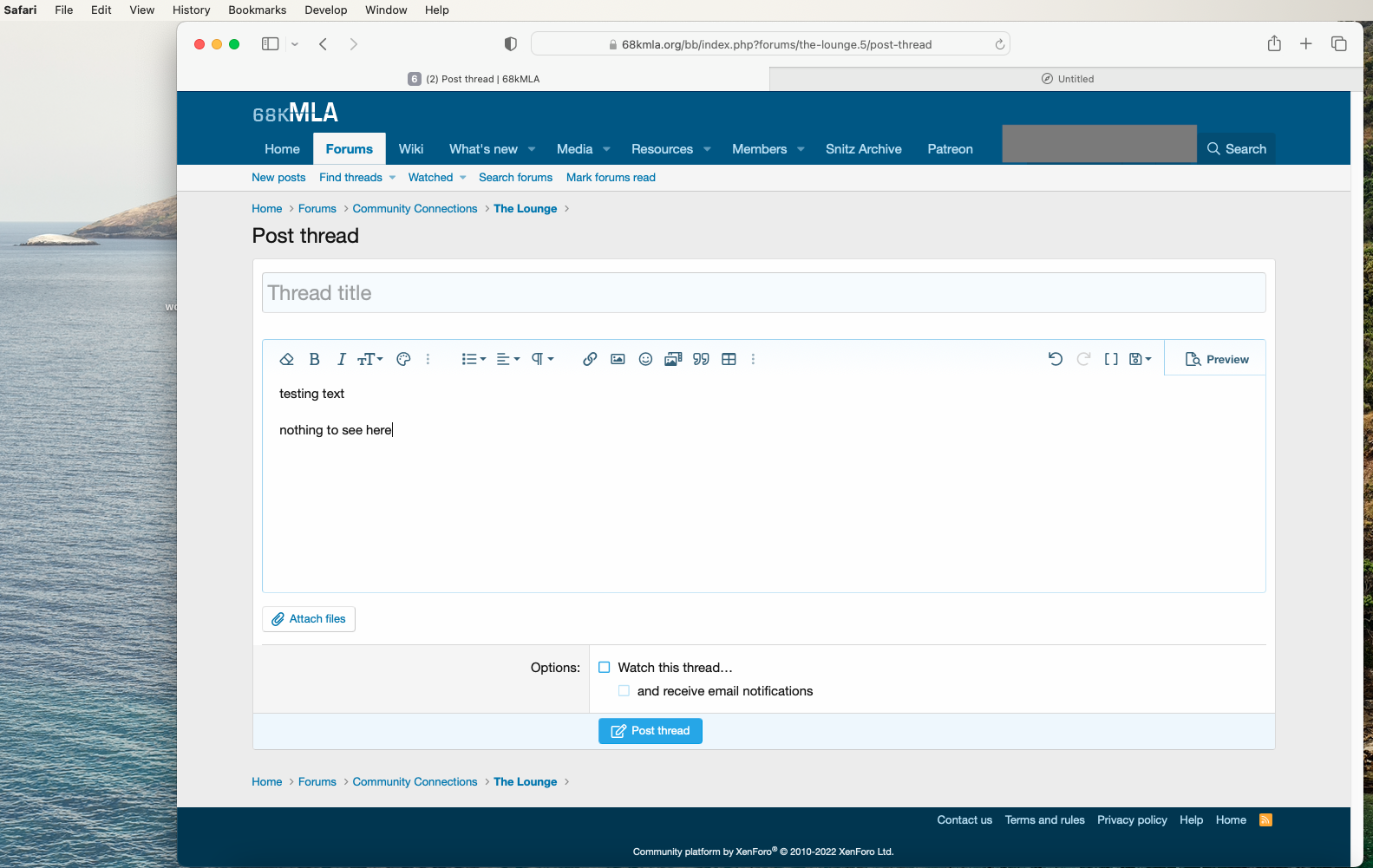Viewport: 1373px width, 868px height.
Task: Enable Watch this thread checkbox
Action: coord(605,668)
